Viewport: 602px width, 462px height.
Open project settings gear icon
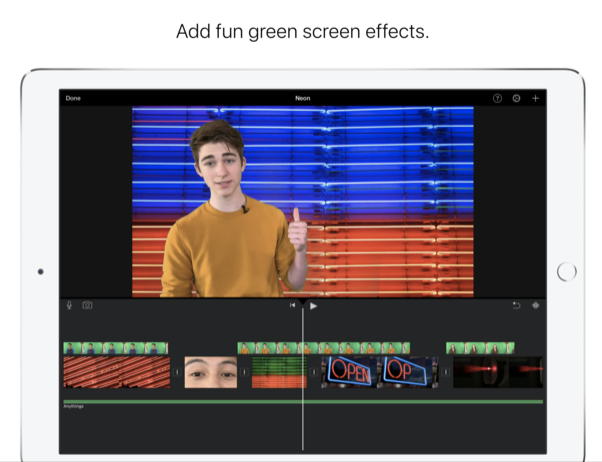(x=516, y=99)
